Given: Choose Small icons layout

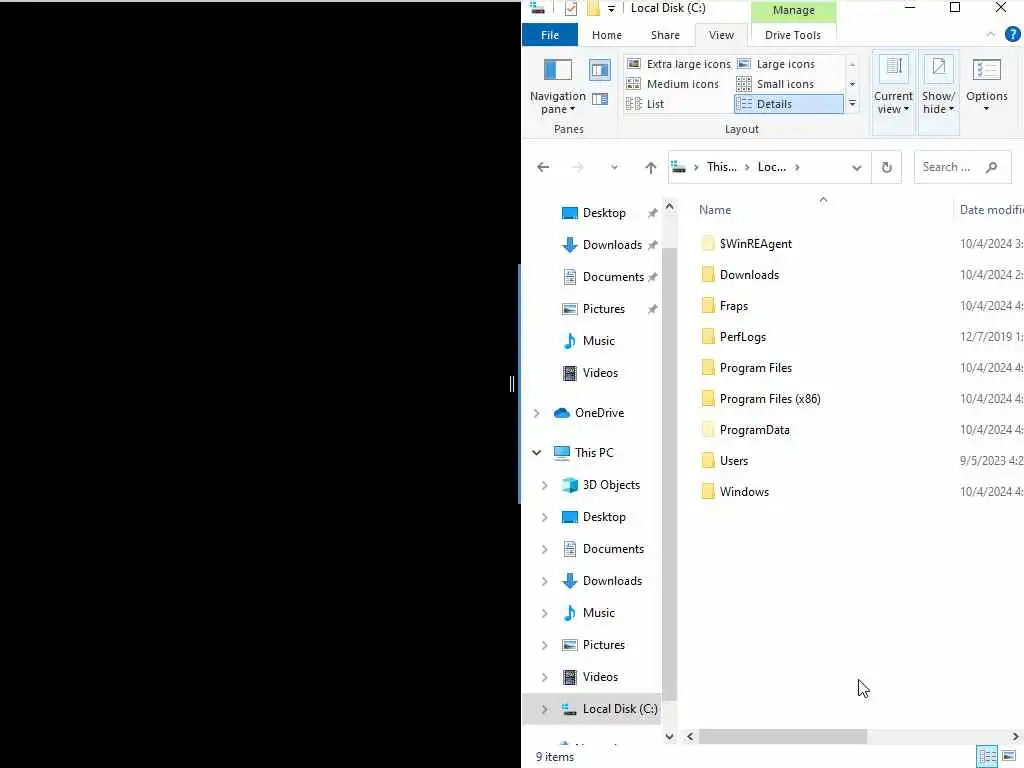Looking at the screenshot, I should click(775, 84).
